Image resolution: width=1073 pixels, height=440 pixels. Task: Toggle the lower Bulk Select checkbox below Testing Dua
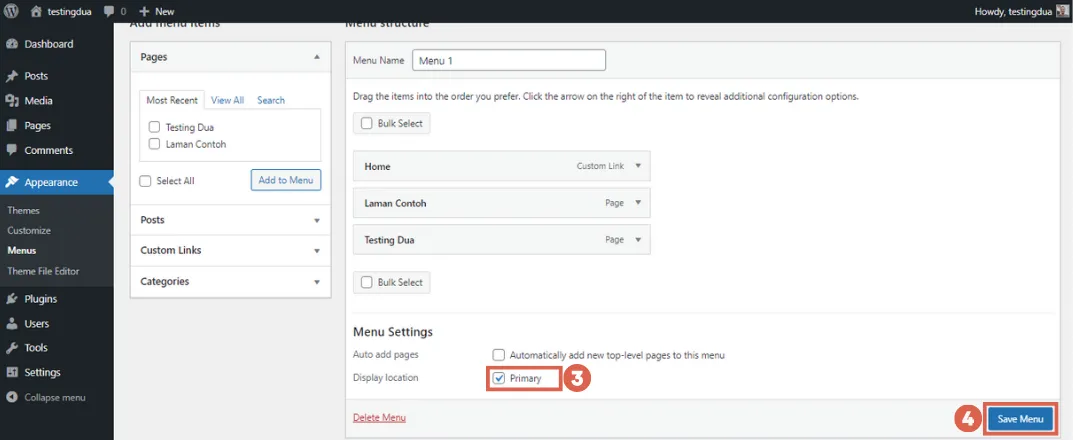point(367,282)
